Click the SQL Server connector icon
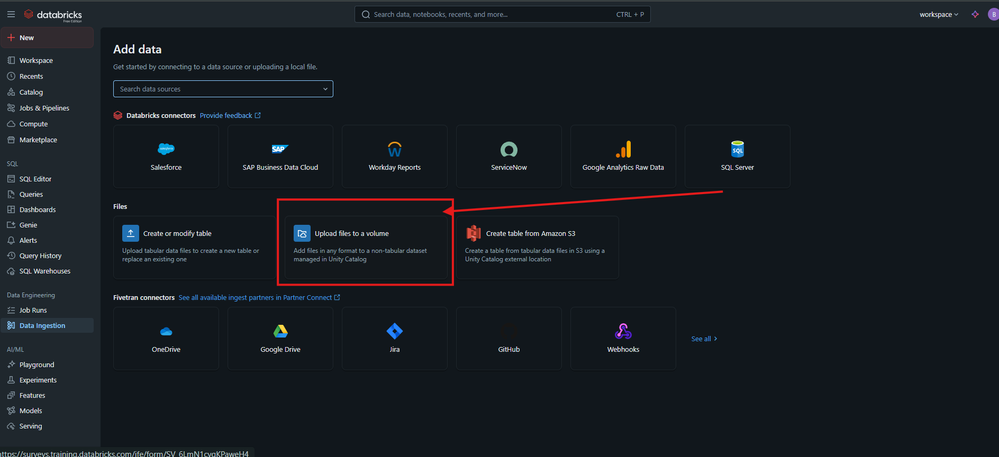Screen dimensions: 999x457 click(737, 150)
